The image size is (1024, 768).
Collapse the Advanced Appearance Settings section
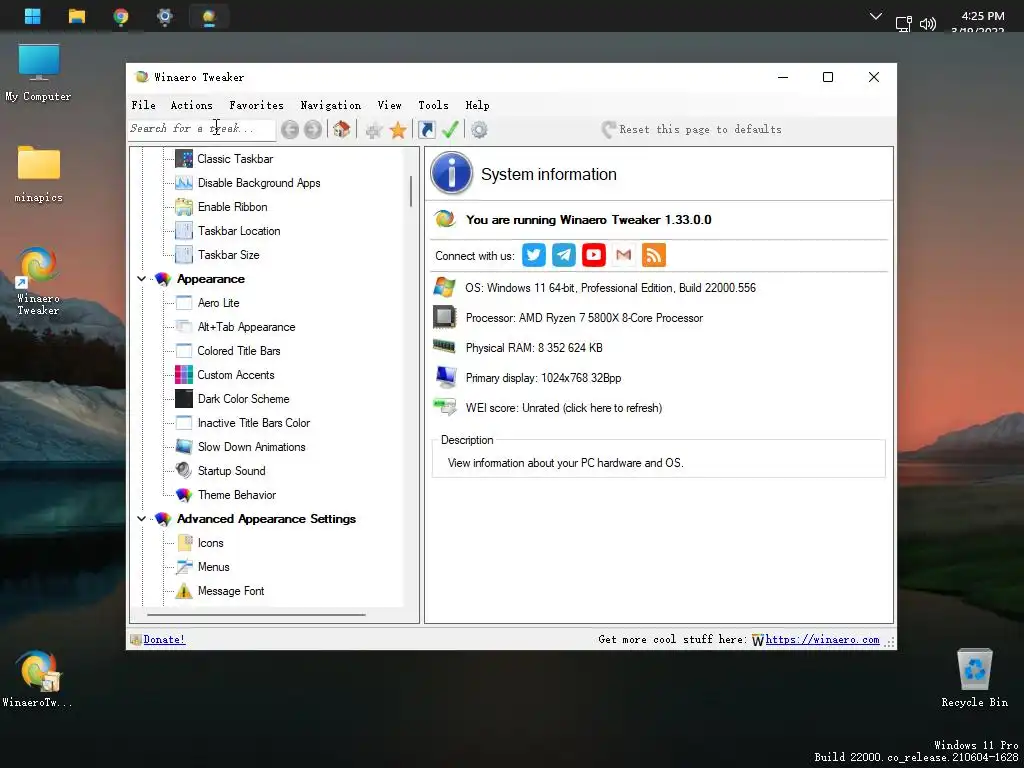point(141,519)
